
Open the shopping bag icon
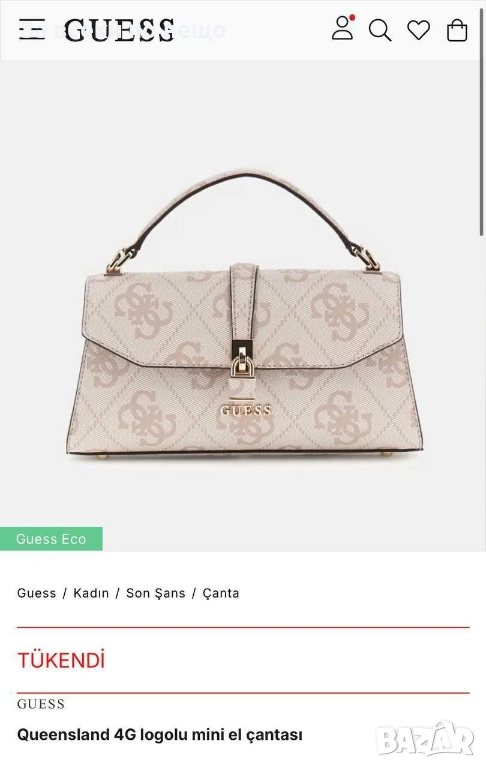pos(457,30)
